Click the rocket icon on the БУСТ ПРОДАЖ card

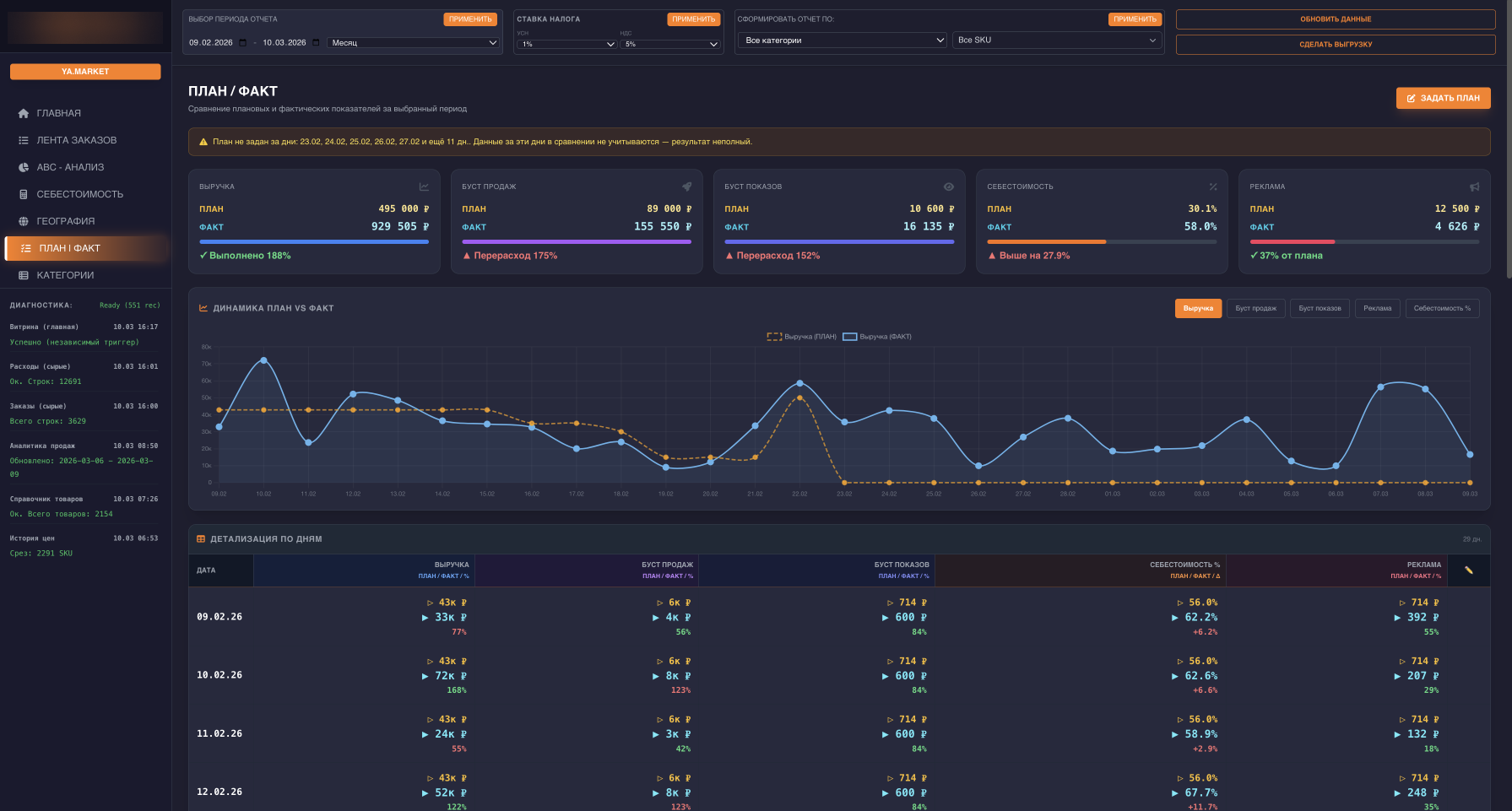coord(686,187)
